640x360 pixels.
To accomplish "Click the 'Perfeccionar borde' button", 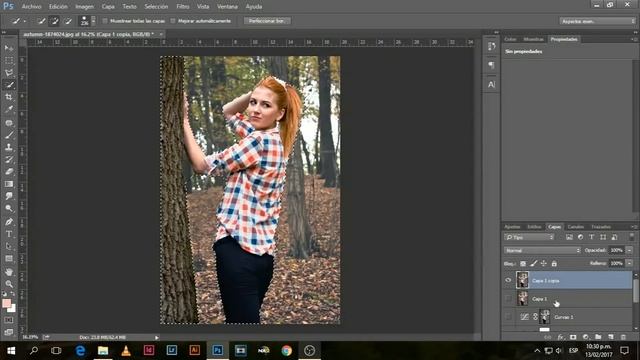I will pos(267,21).
